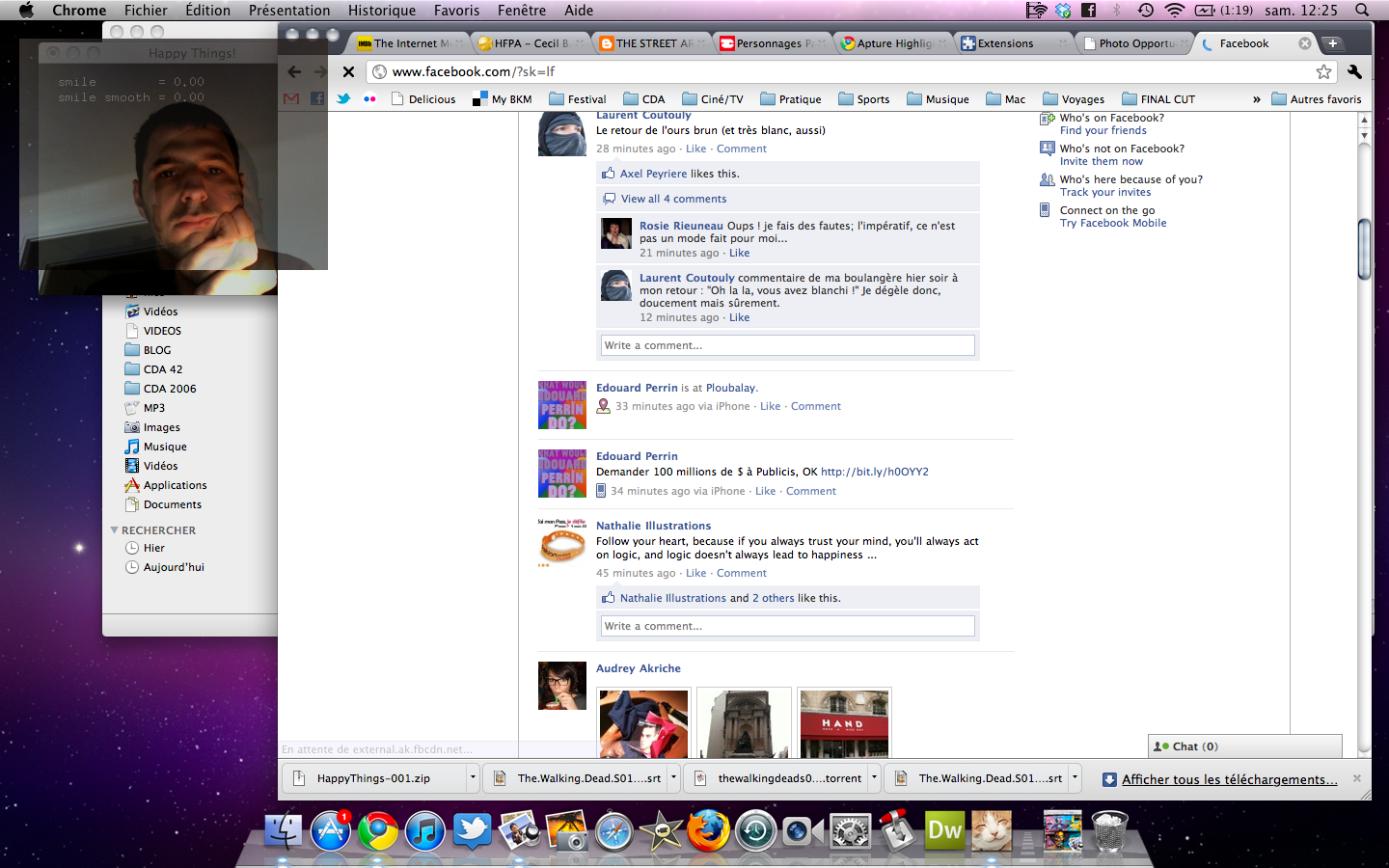The height and width of the screenshot is (868, 1389).
Task: Open the Historique menu
Action: coord(381,11)
